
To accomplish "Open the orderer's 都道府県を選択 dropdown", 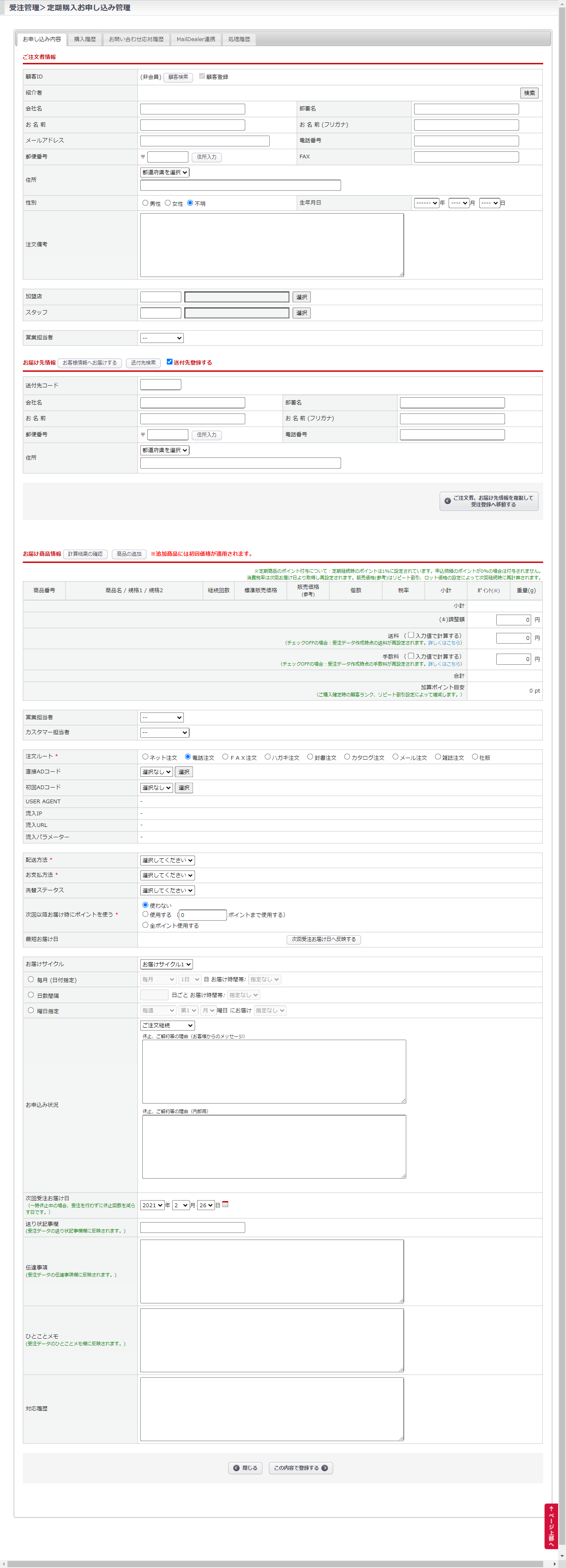I will [x=164, y=172].
